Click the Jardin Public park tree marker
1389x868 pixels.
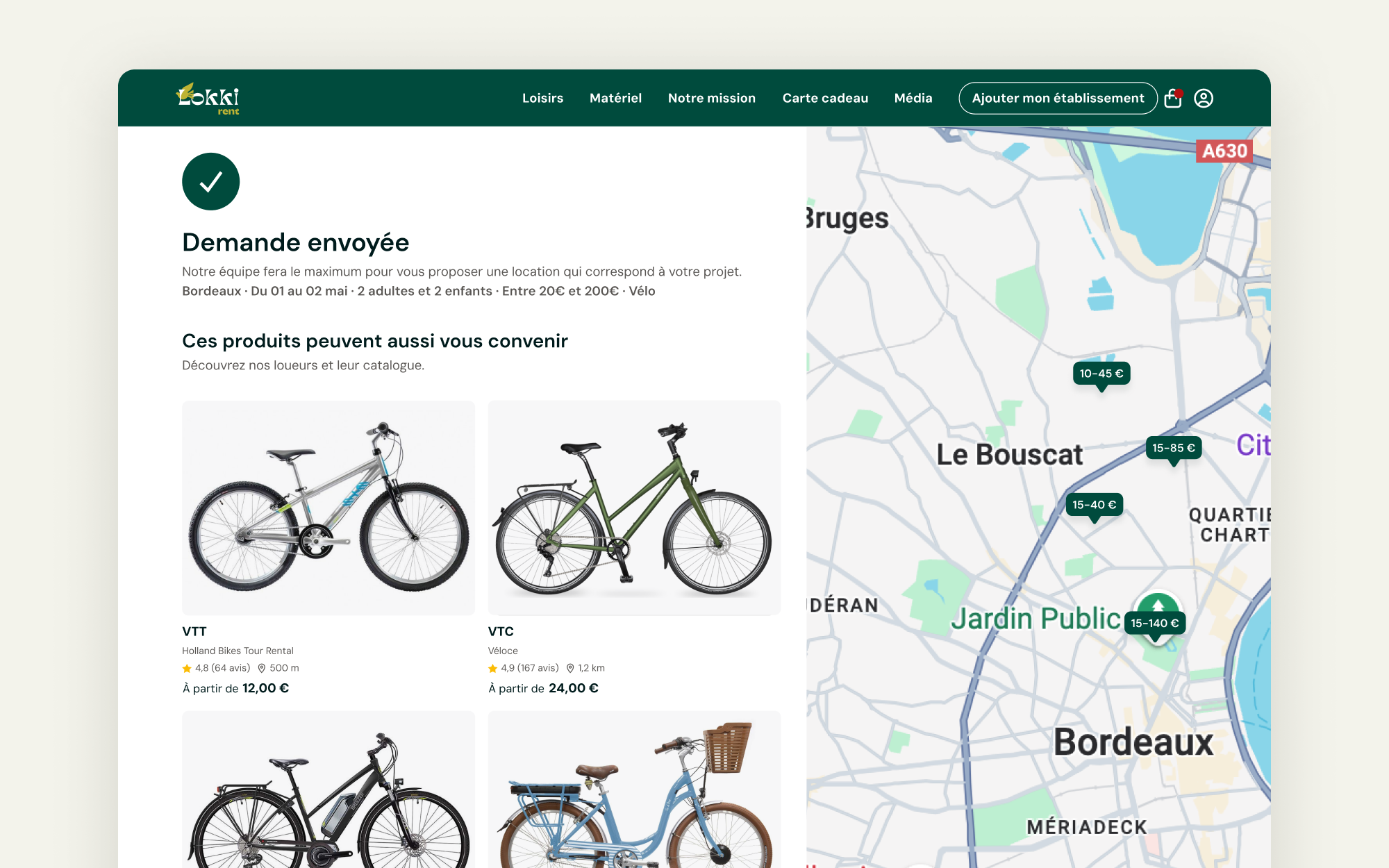click(1158, 603)
